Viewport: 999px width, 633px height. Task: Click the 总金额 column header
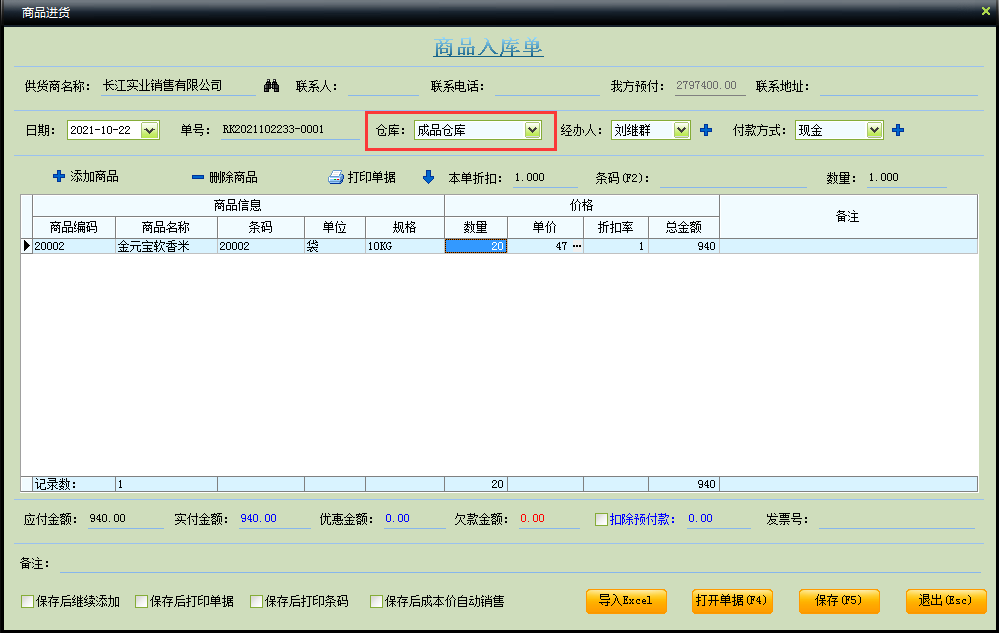684,227
